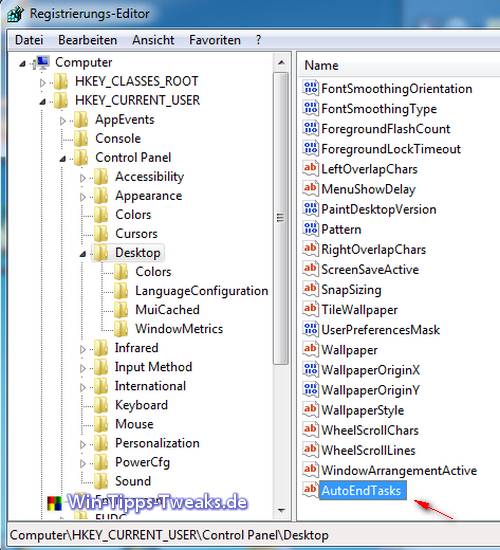Image resolution: width=500 pixels, height=550 pixels.
Task: Click the HKEY_CURRENT_USER folder icon
Action: [61, 101]
